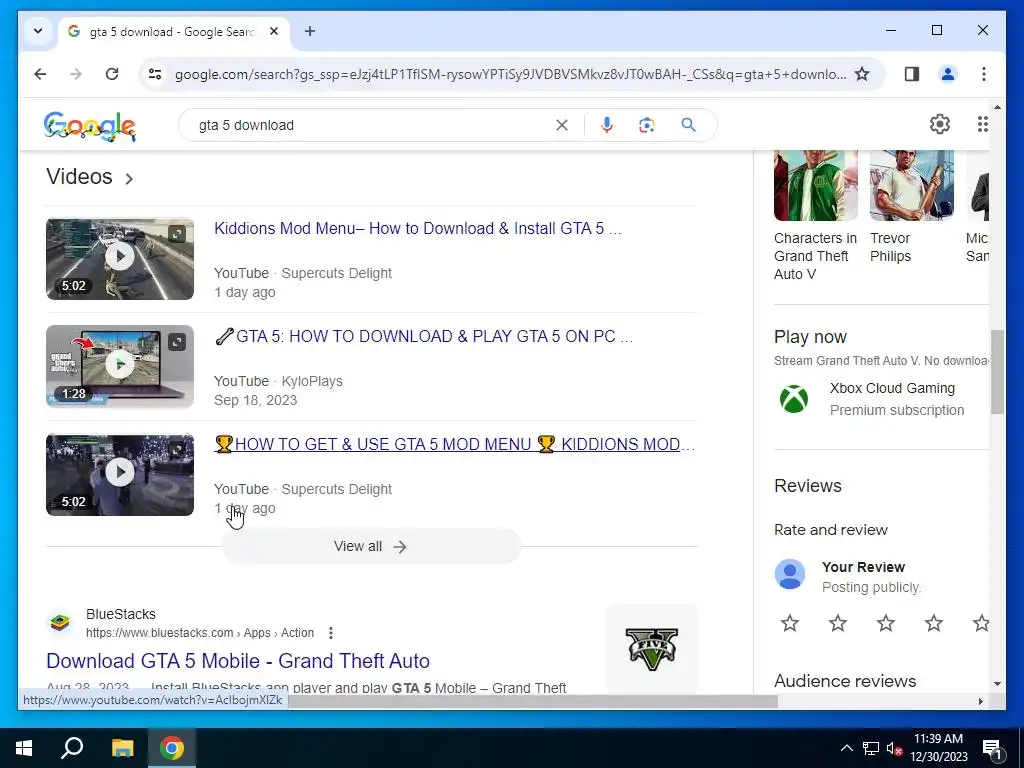Screen dimensions: 1024x768
Task: Open the Trevor Philips character card
Action: point(912,207)
